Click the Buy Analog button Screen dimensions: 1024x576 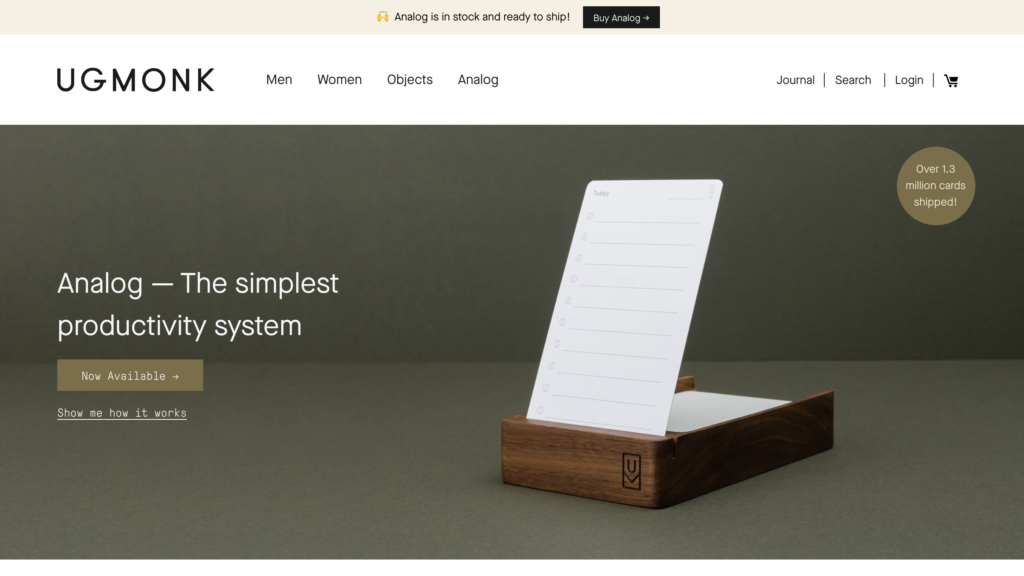[x=621, y=18]
